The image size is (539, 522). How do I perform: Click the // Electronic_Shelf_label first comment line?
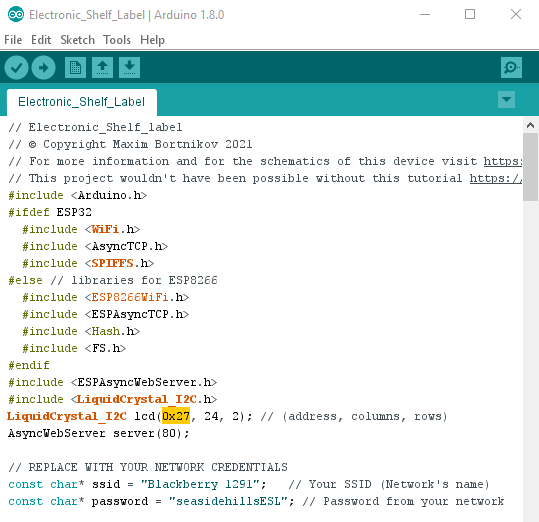(x=95, y=127)
